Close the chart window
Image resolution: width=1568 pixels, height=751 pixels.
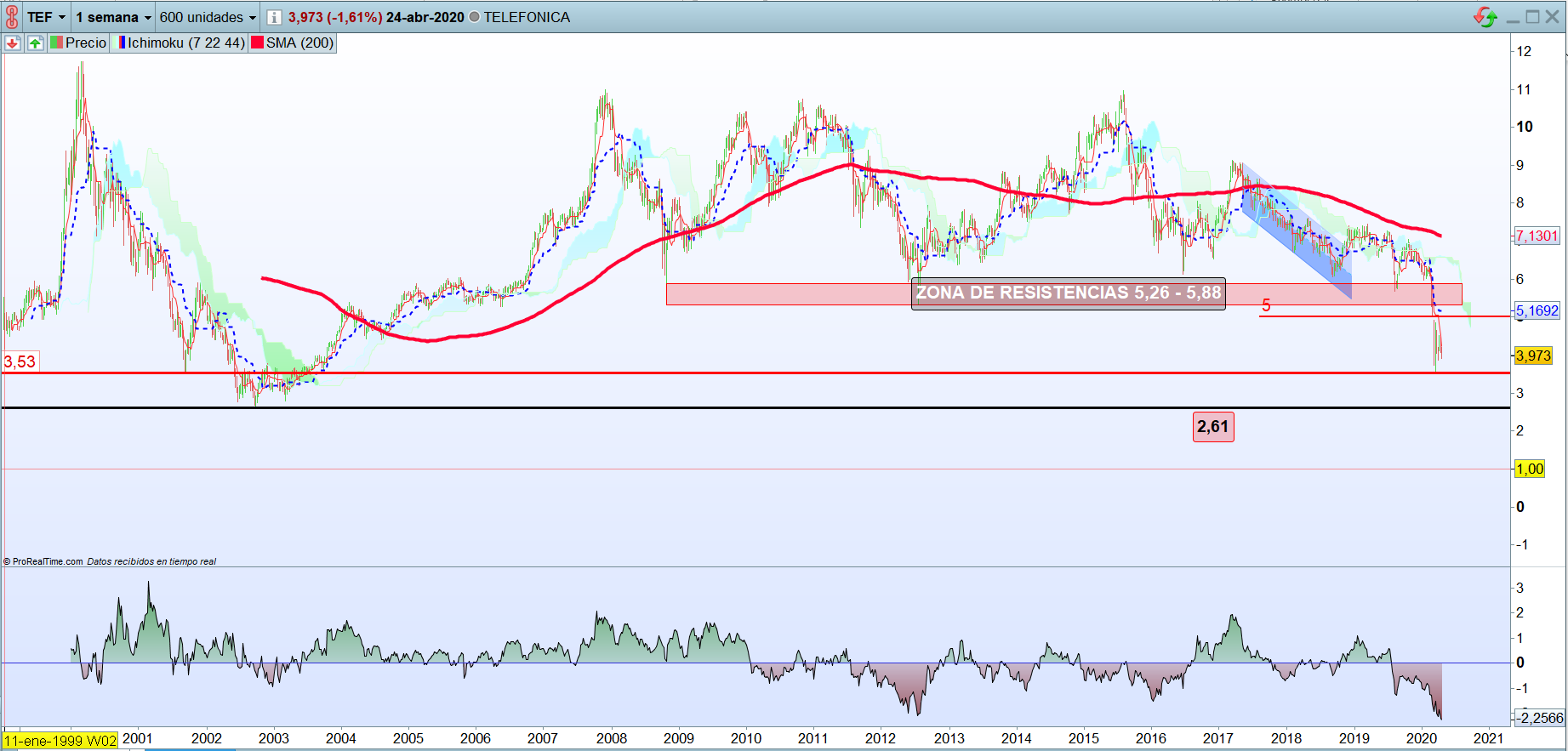1554,17
